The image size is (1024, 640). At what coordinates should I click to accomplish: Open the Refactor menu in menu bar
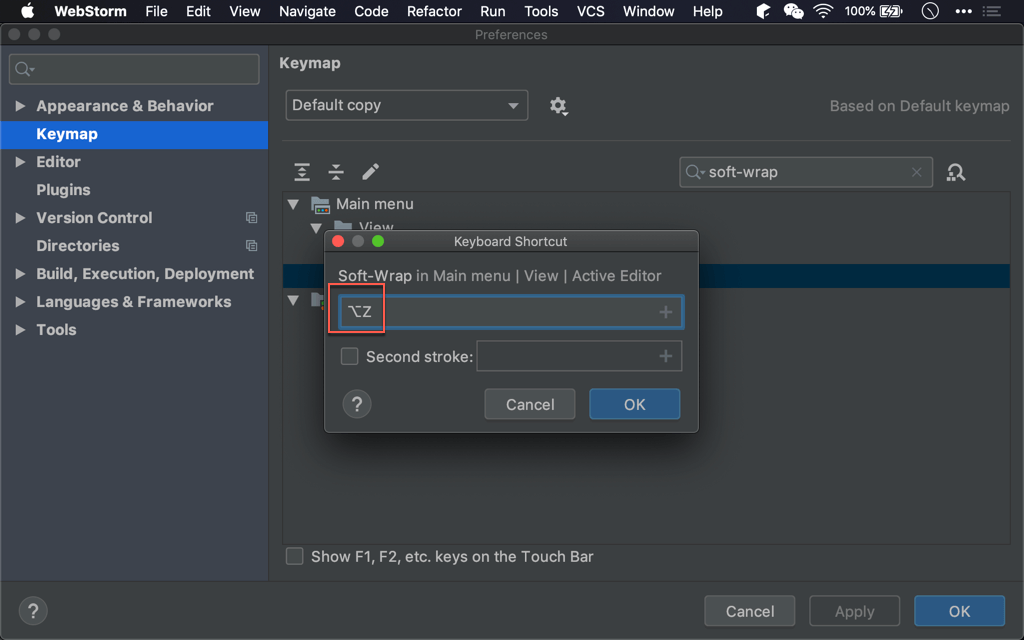pyautogui.click(x=434, y=11)
